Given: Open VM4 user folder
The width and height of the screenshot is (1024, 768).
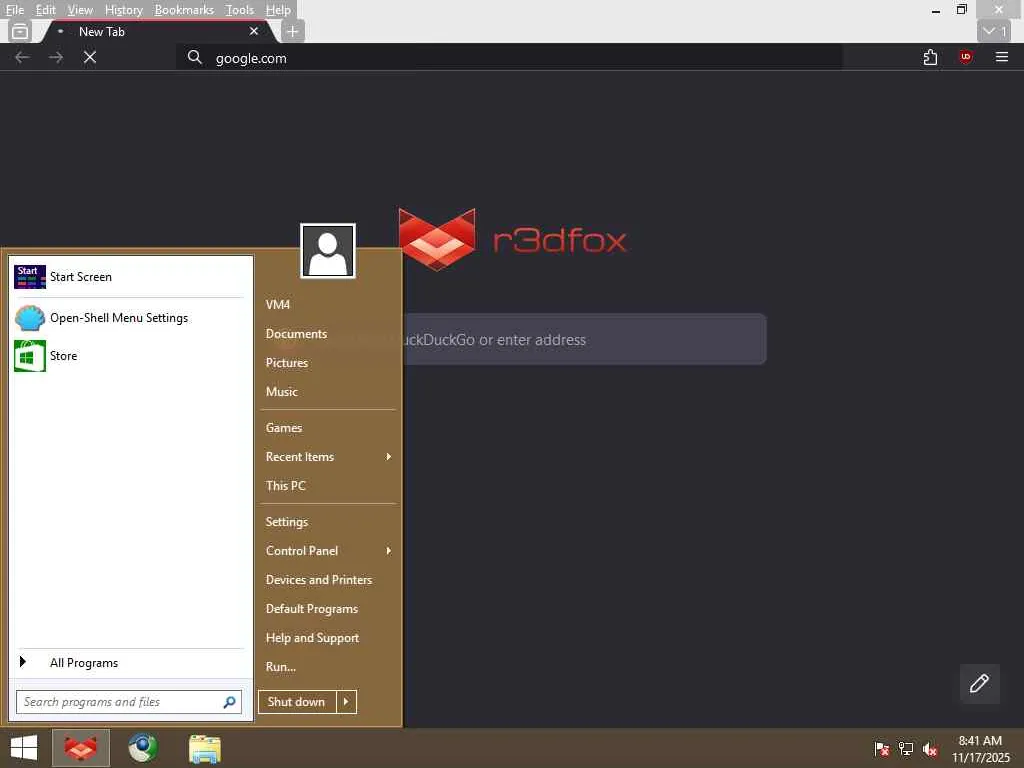Looking at the screenshot, I should [x=328, y=304].
